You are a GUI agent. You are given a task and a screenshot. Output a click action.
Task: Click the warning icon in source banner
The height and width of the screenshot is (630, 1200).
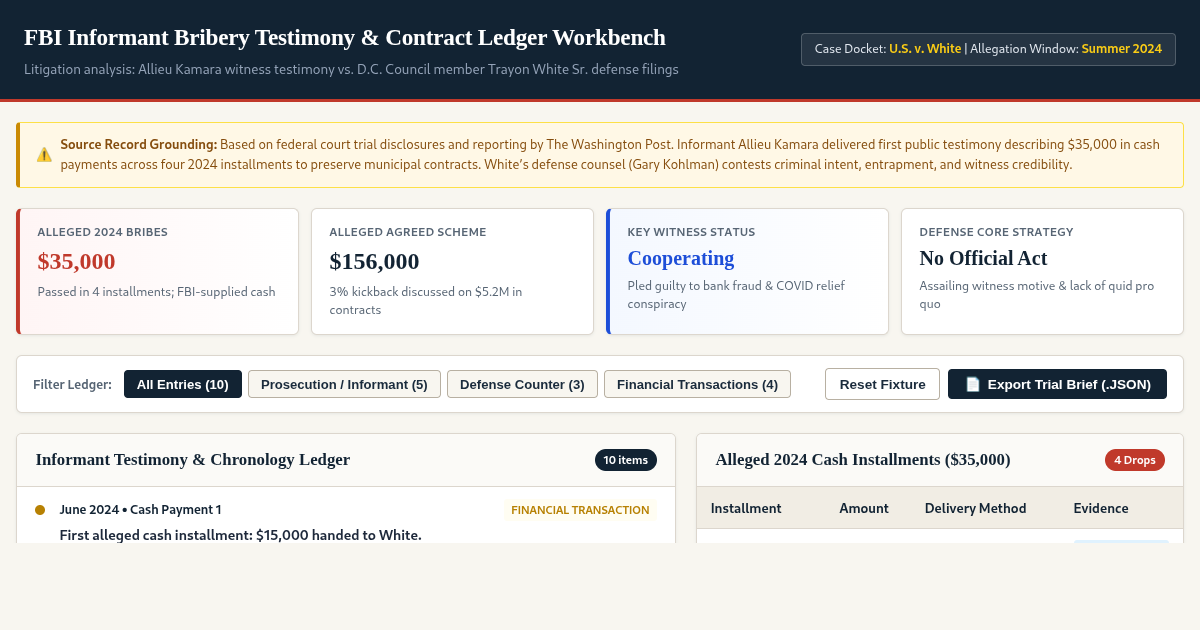44,154
